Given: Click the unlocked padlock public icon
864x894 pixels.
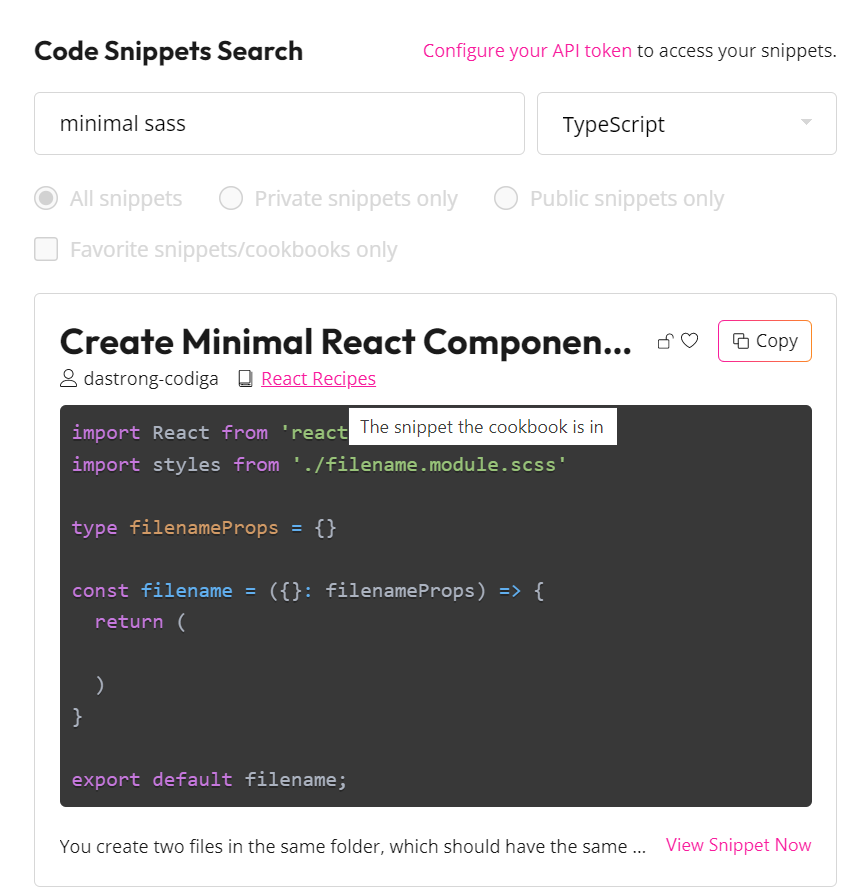Looking at the screenshot, I should pos(665,342).
